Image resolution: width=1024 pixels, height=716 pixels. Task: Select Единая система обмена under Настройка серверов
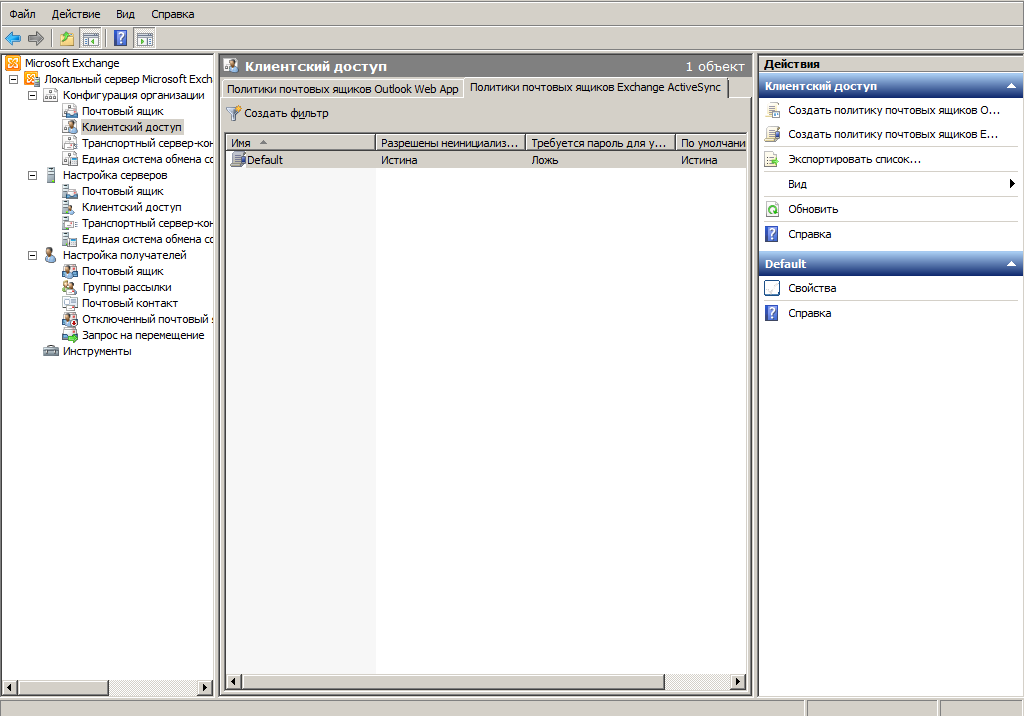147,239
